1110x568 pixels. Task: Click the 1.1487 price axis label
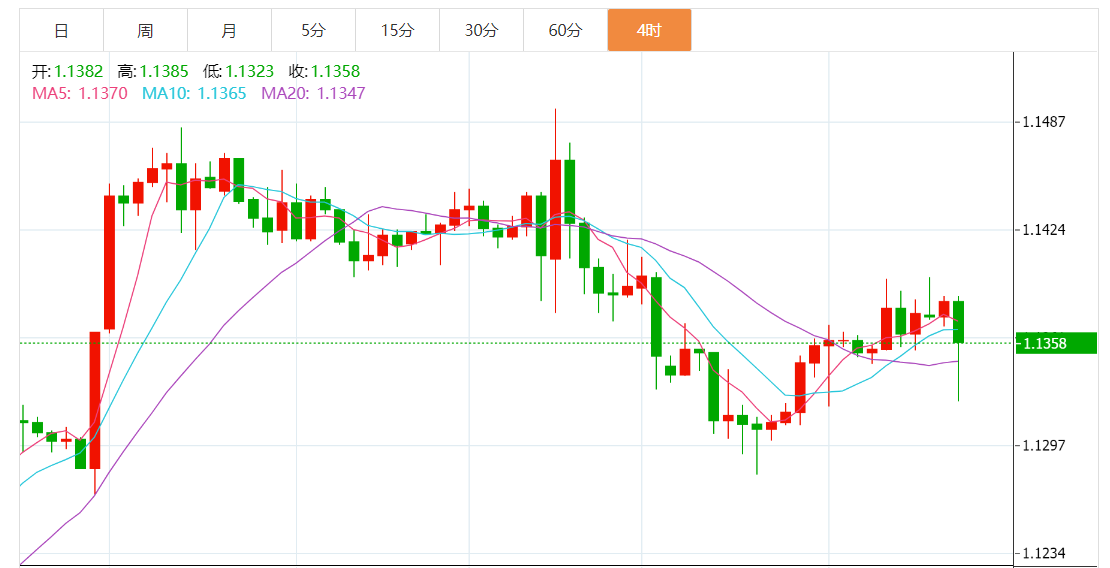(x=1043, y=122)
